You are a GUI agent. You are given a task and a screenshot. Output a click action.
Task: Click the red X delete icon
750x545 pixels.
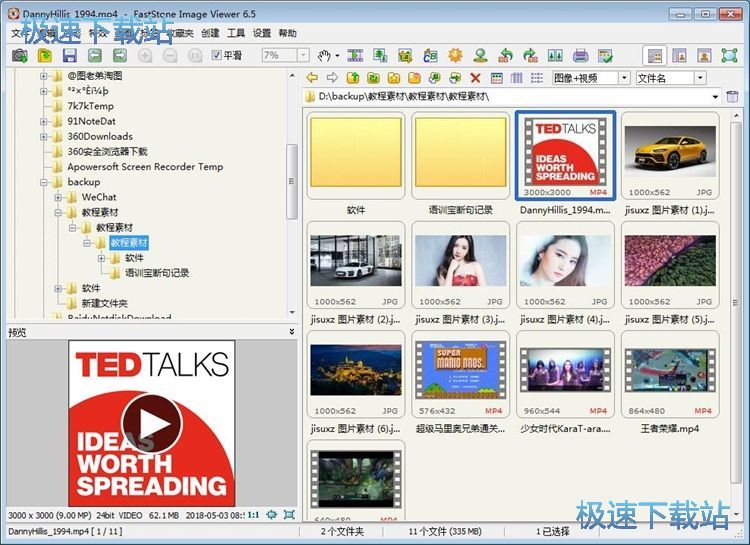pos(475,78)
